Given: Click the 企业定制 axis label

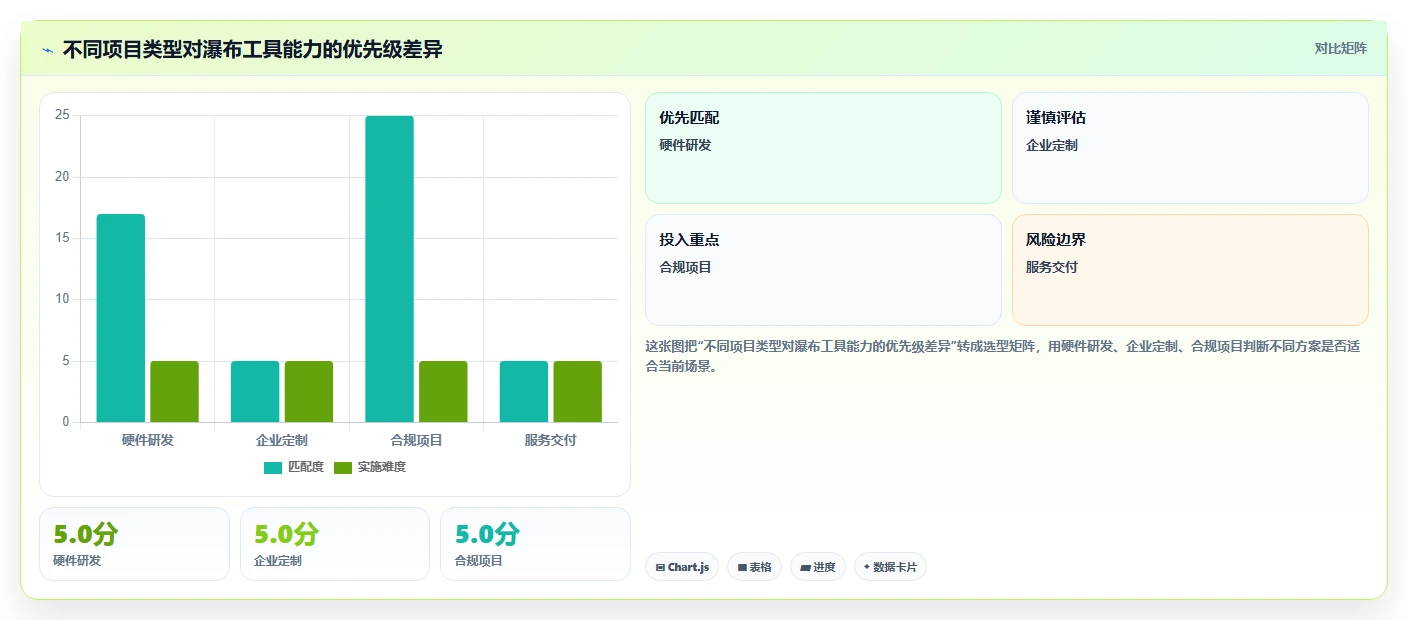Looking at the screenshot, I should tap(282, 440).
